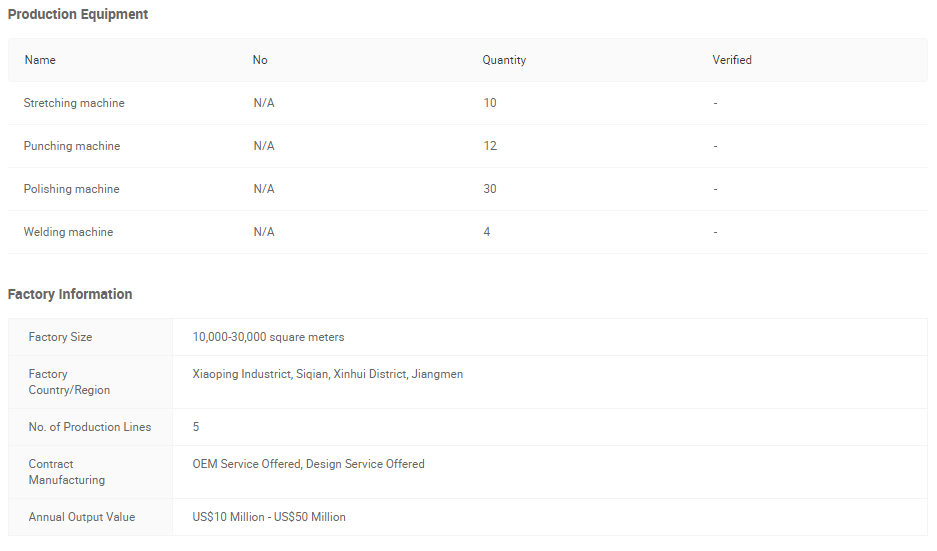937x551 pixels.
Task: Select the Contract Manufacturing label
Action: (x=66, y=472)
